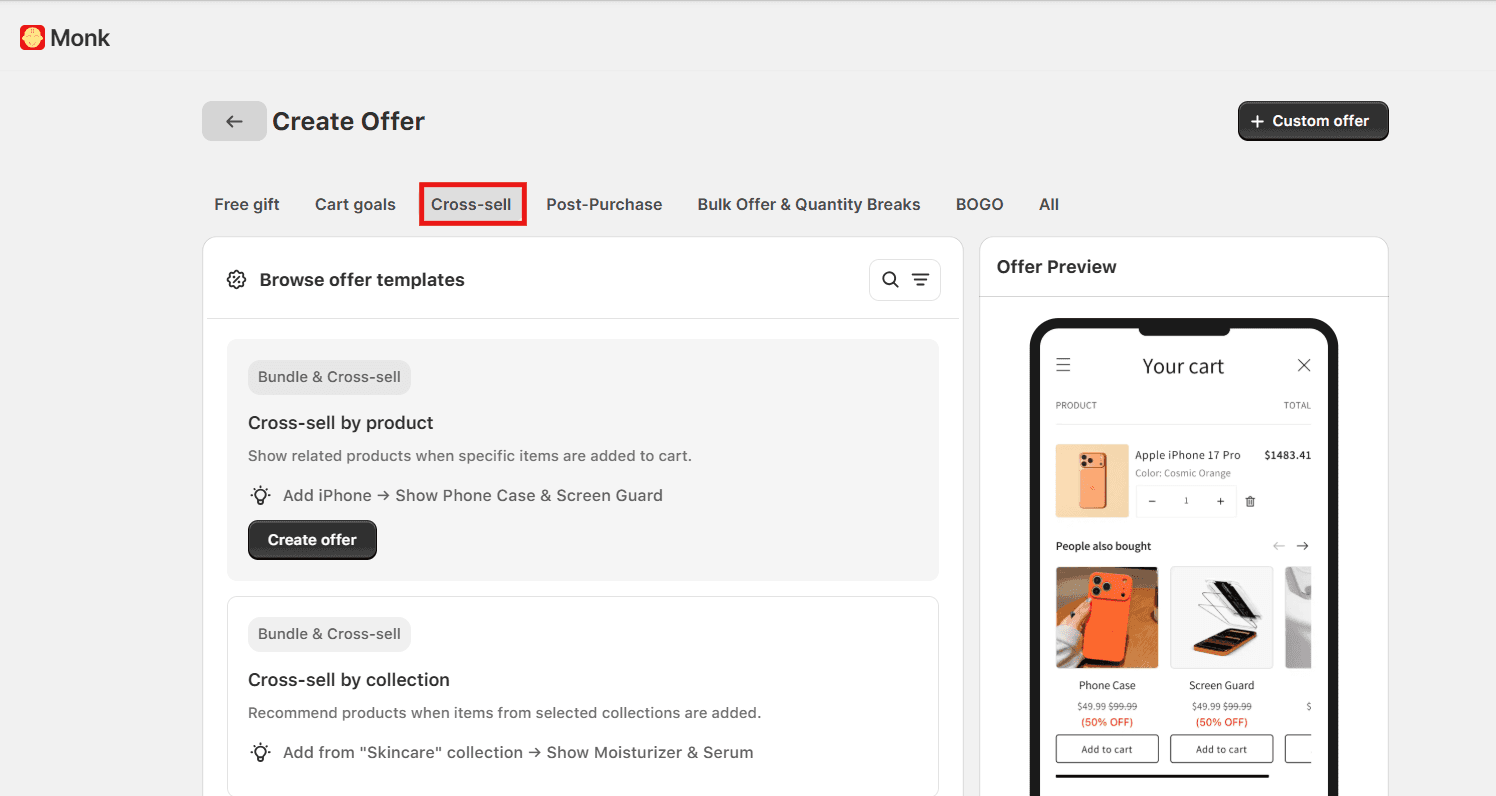Screen dimensions: 1496x796
Task: Click the Phone Case product thumbnail
Action: click(x=1107, y=617)
